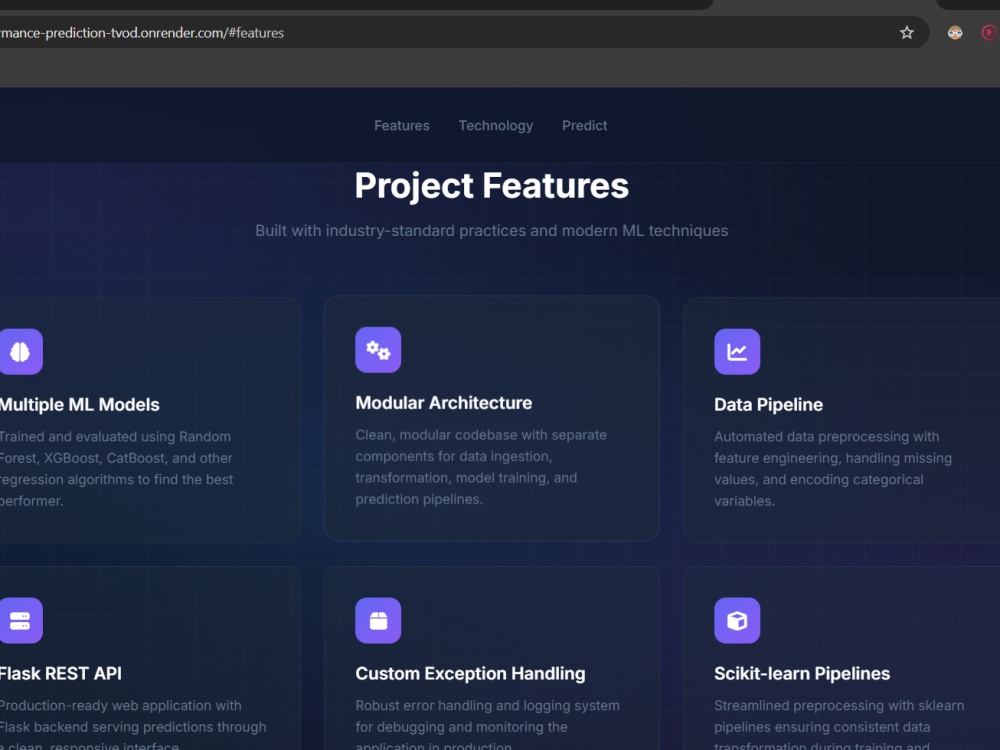Click the description starting with 'Robust error handling'

click(487, 725)
